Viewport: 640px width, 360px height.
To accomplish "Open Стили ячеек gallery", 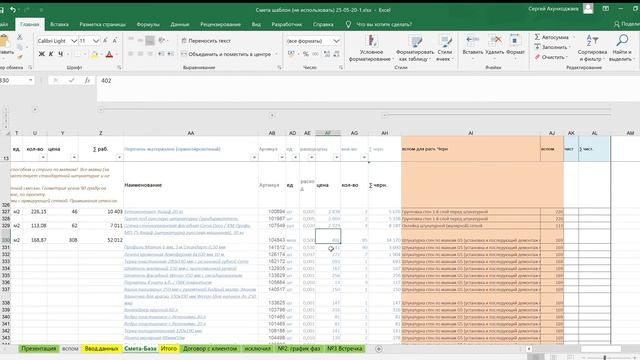I will click(444, 48).
